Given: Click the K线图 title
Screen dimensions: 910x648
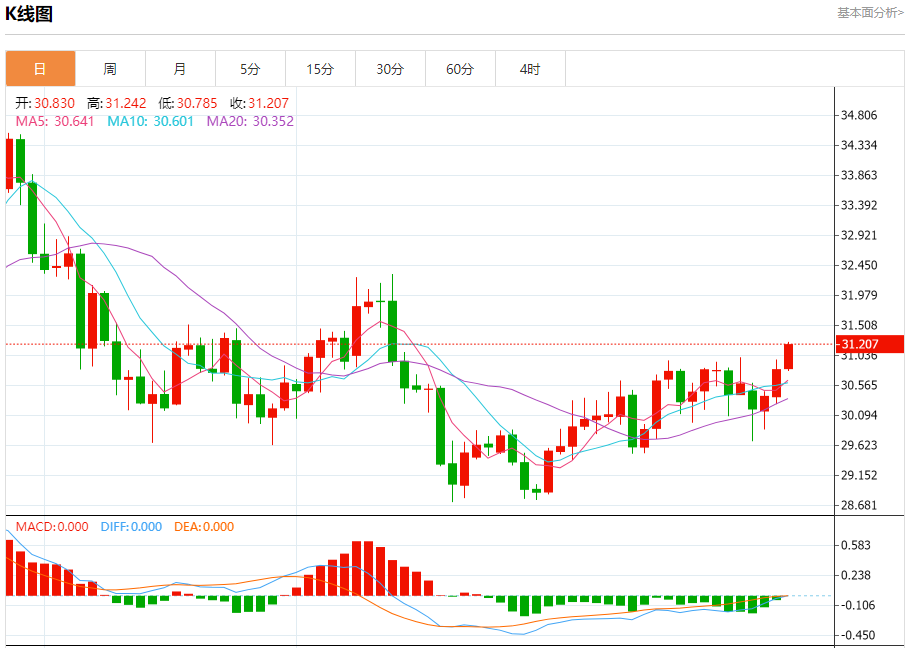Looking at the screenshot, I should tap(29, 13).
